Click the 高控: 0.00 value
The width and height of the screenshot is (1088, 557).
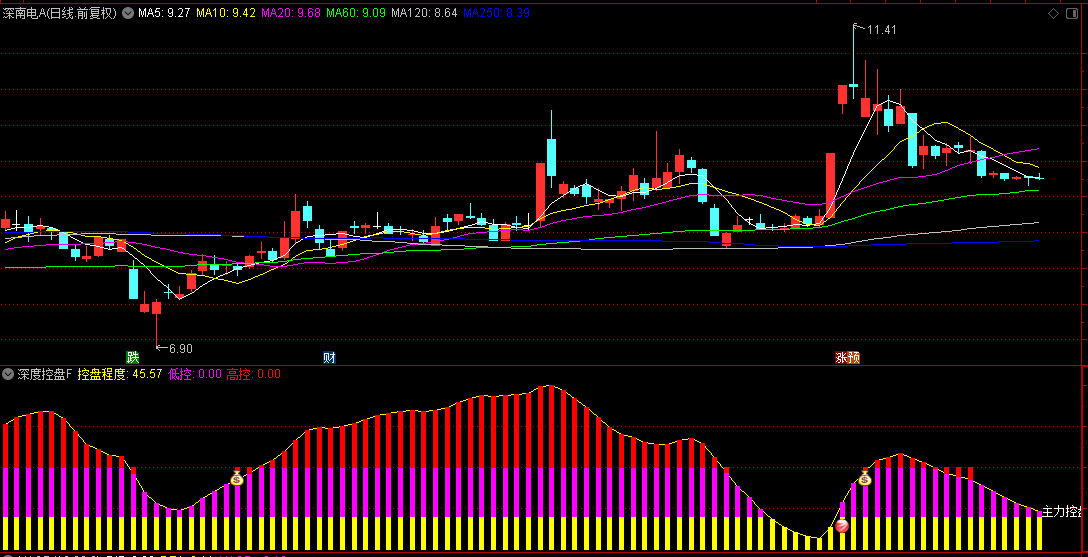(x=254, y=374)
